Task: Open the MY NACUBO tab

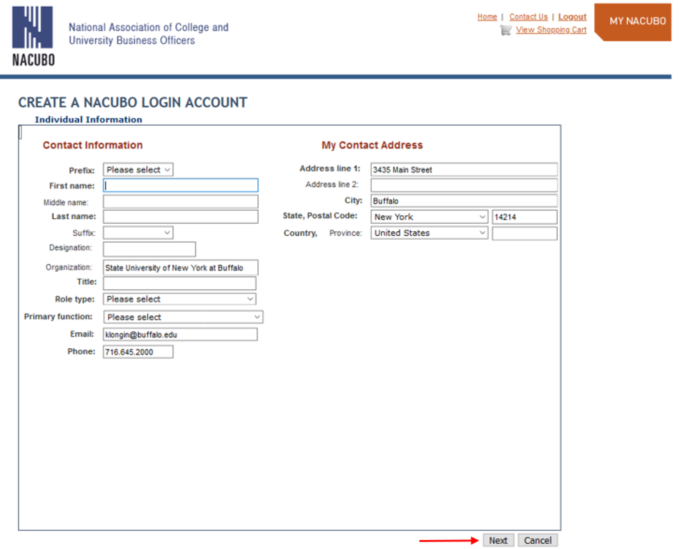Action: coord(636,21)
